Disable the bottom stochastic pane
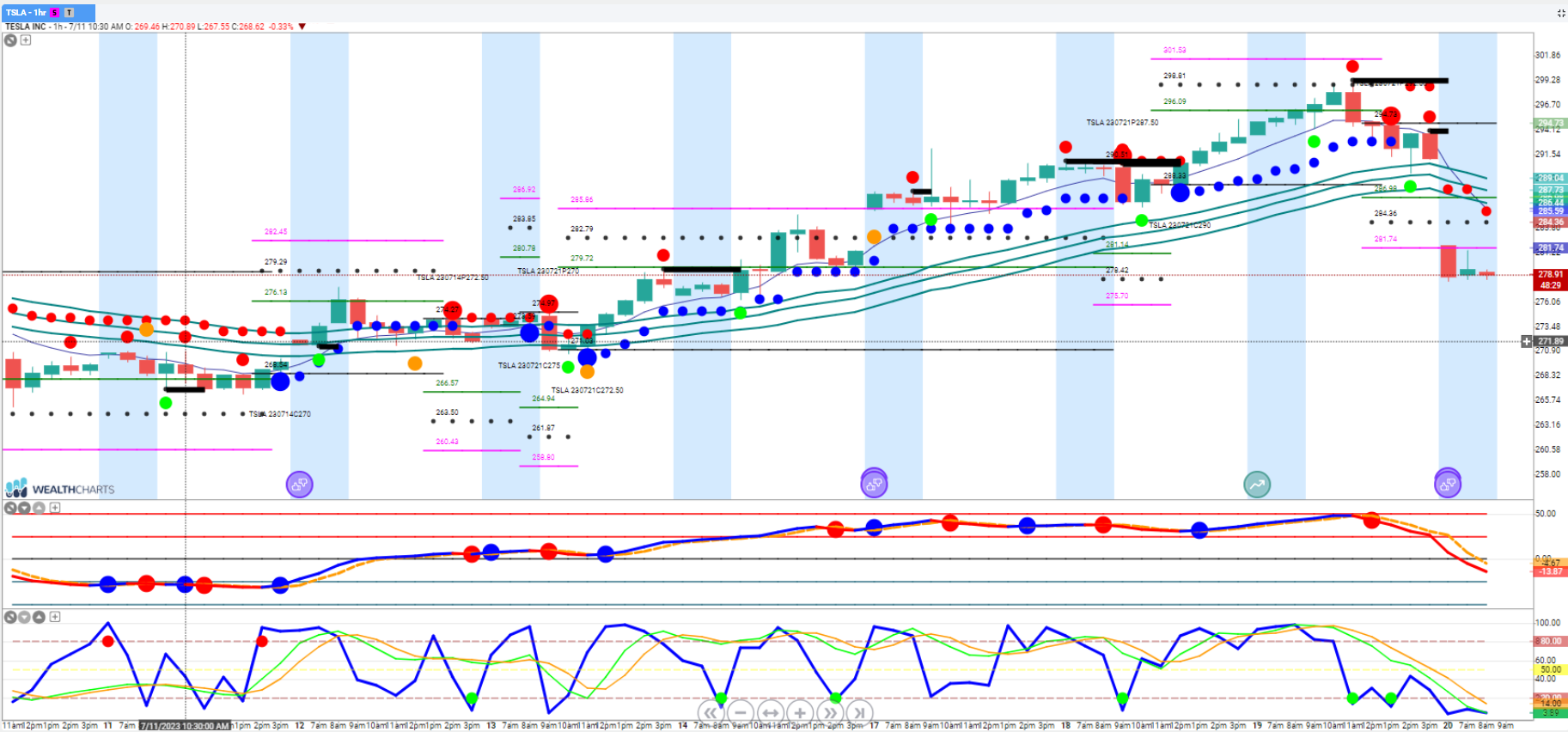 (x=10, y=617)
